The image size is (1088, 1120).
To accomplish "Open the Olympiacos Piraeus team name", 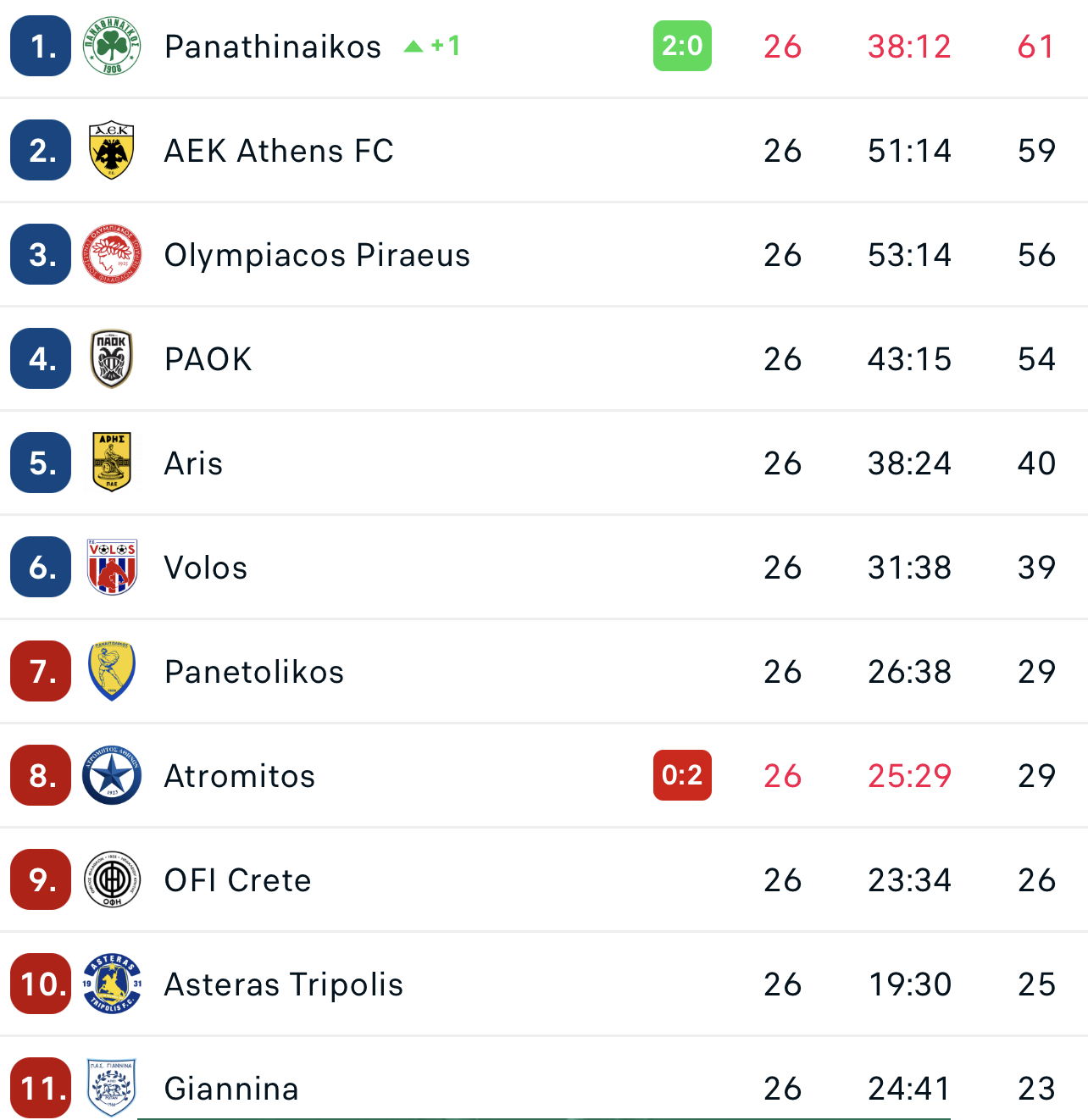I will click(317, 255).
